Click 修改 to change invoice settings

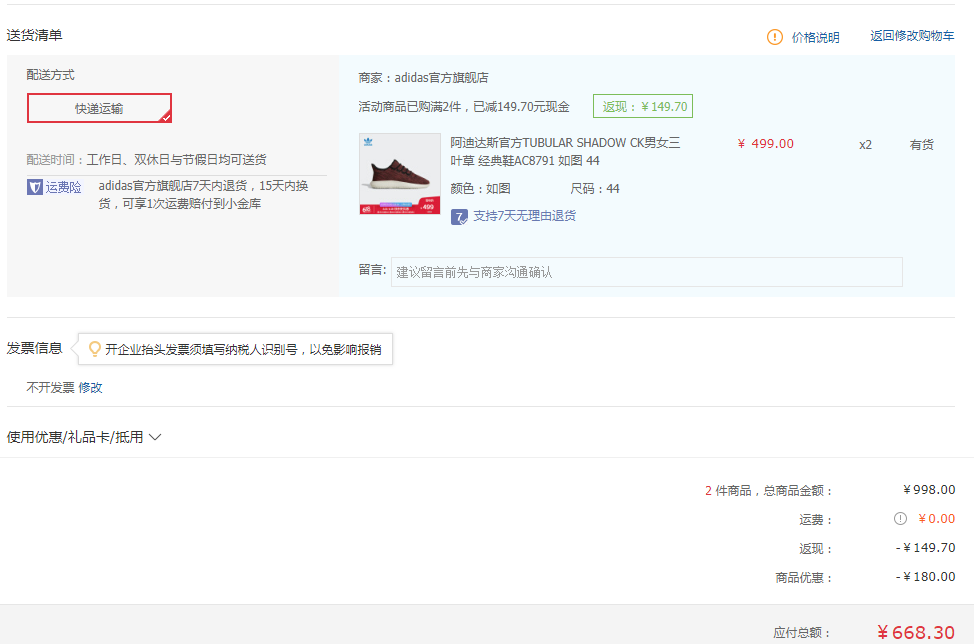[x=90, y=388]
